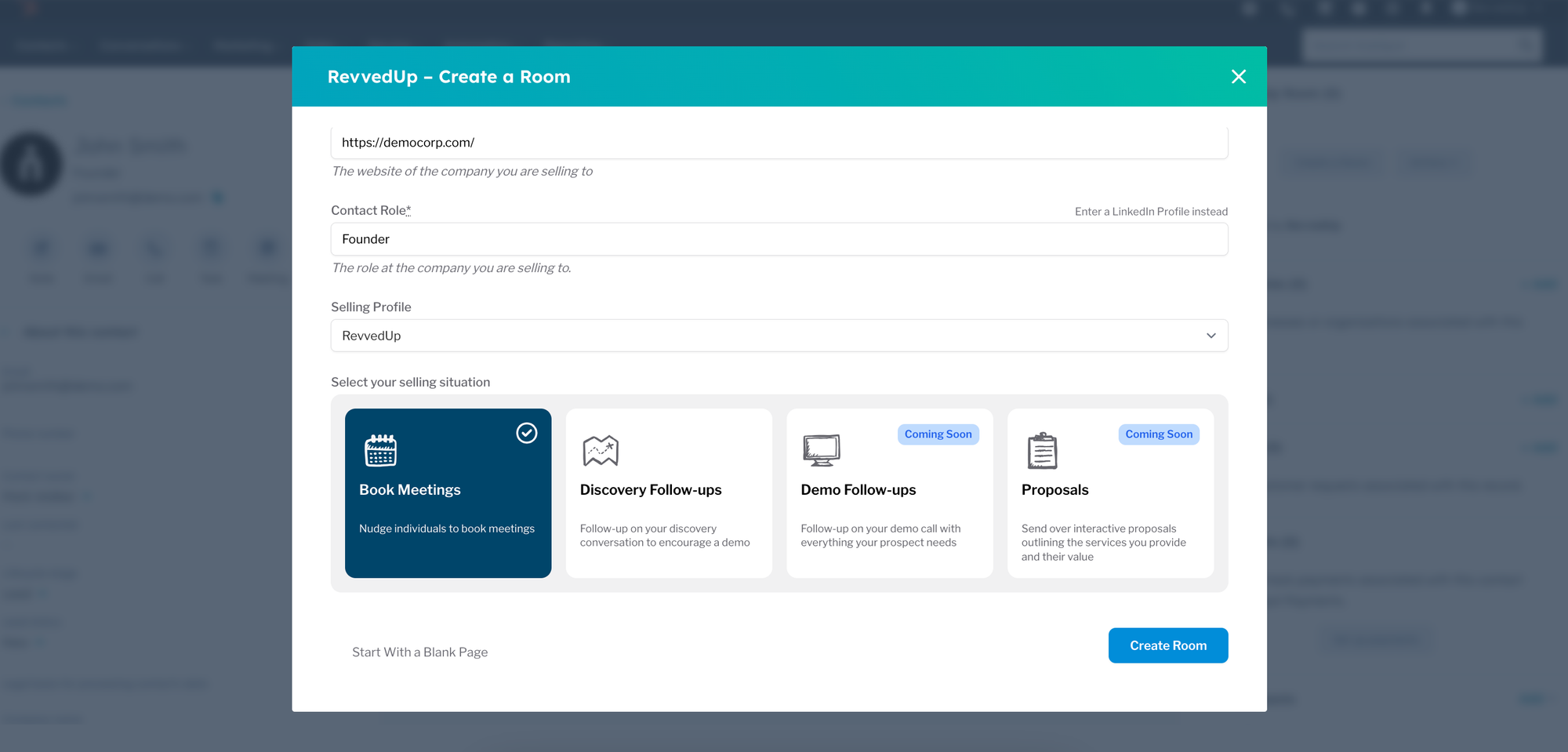Click Enter a LinkedIn Profile instead
This screenshot has width=1568, height=752.
pos(1151,212)
